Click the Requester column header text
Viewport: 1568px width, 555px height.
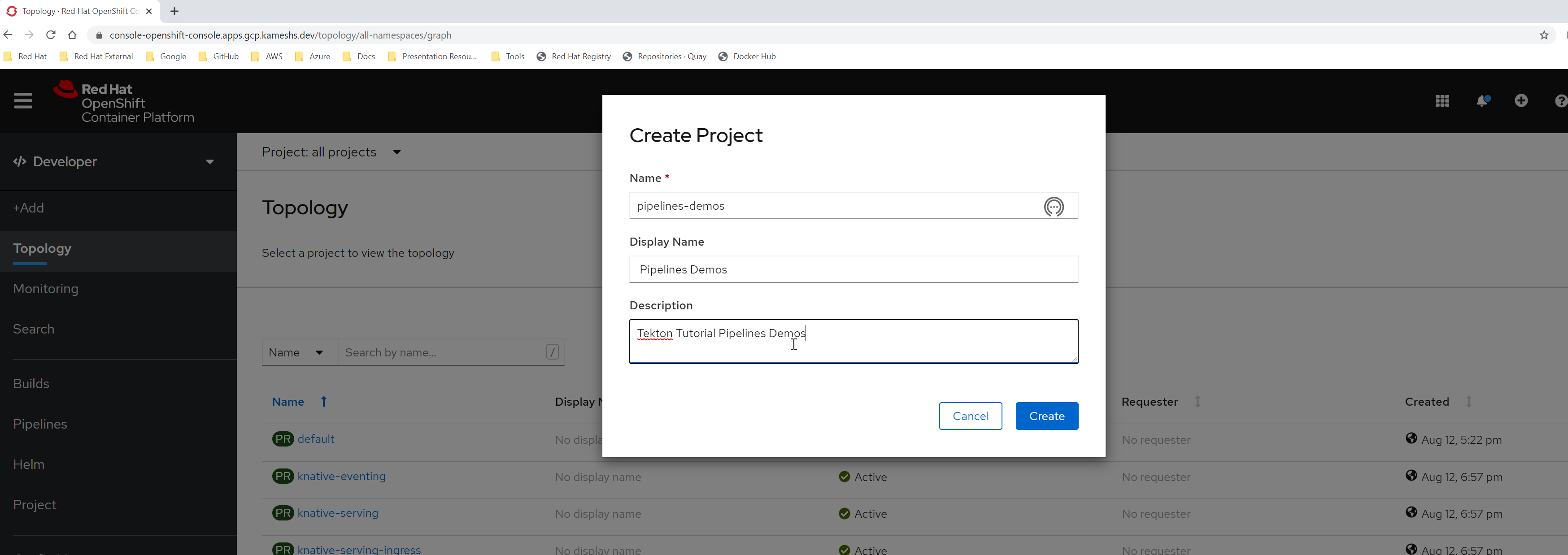point(1150,402)
